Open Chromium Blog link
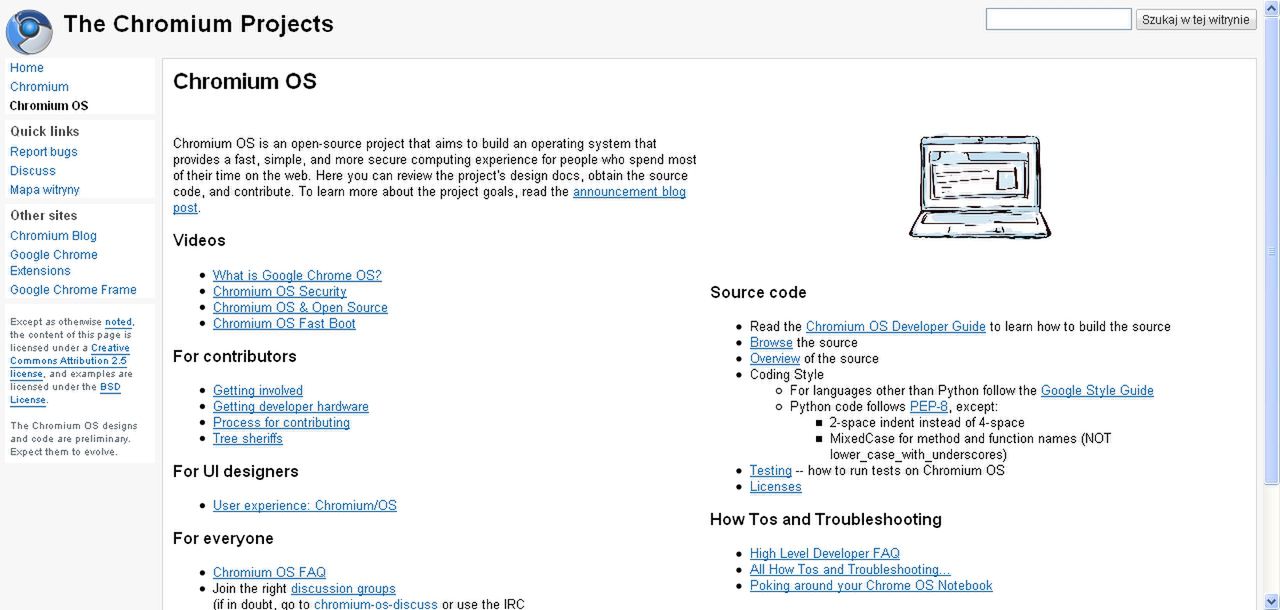This screenshot has width=1280, height=610. [x=54, y=236]
